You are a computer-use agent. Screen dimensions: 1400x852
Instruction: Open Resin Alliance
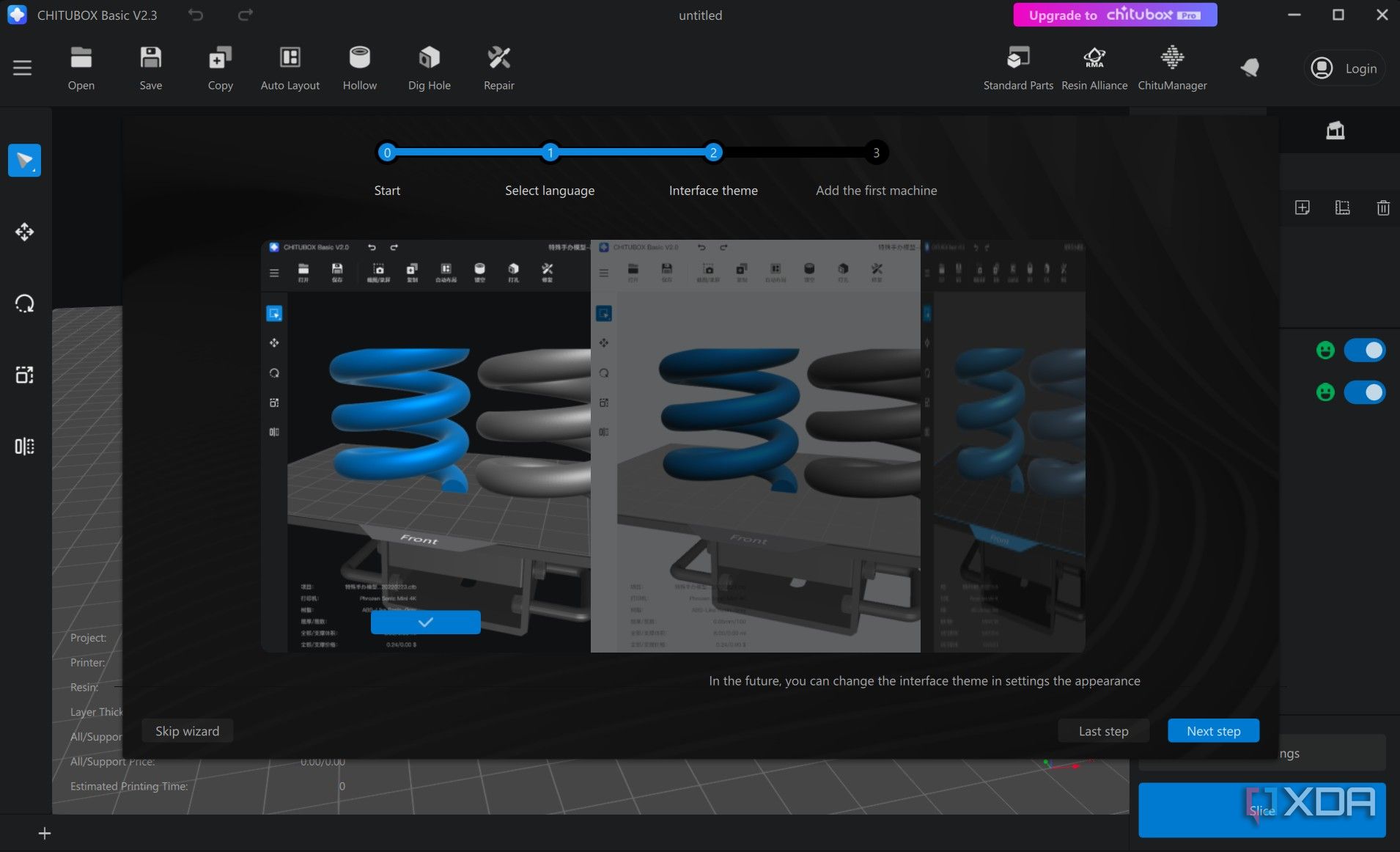pos(1094,68)
